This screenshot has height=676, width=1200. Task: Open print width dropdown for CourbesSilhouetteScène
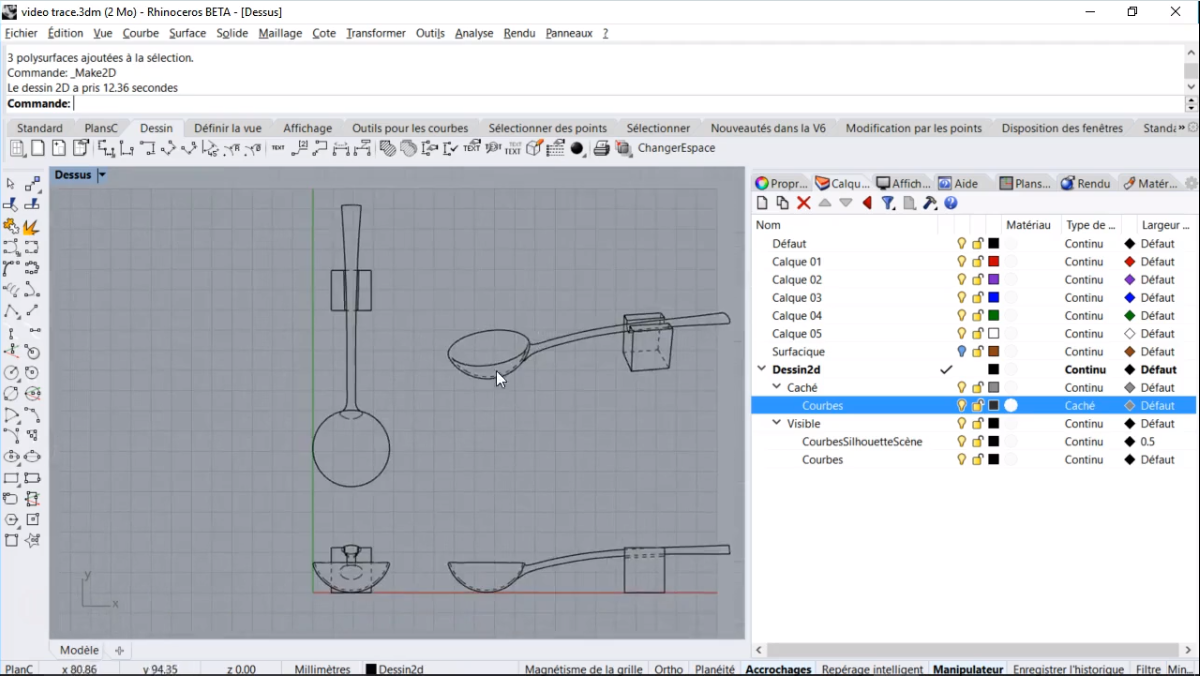(1147, 442)
